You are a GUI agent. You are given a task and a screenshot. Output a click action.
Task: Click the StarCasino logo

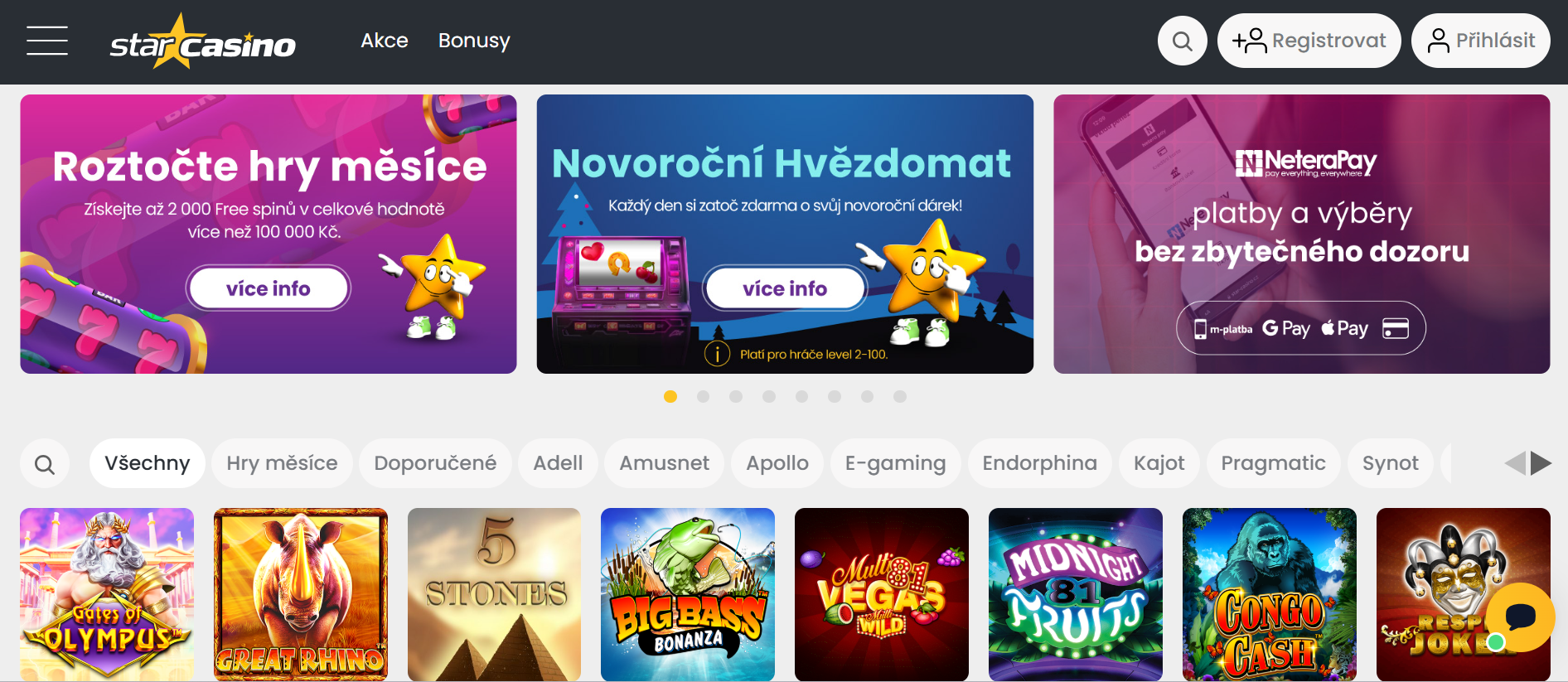pyautogui.click(x=203, y=41)
